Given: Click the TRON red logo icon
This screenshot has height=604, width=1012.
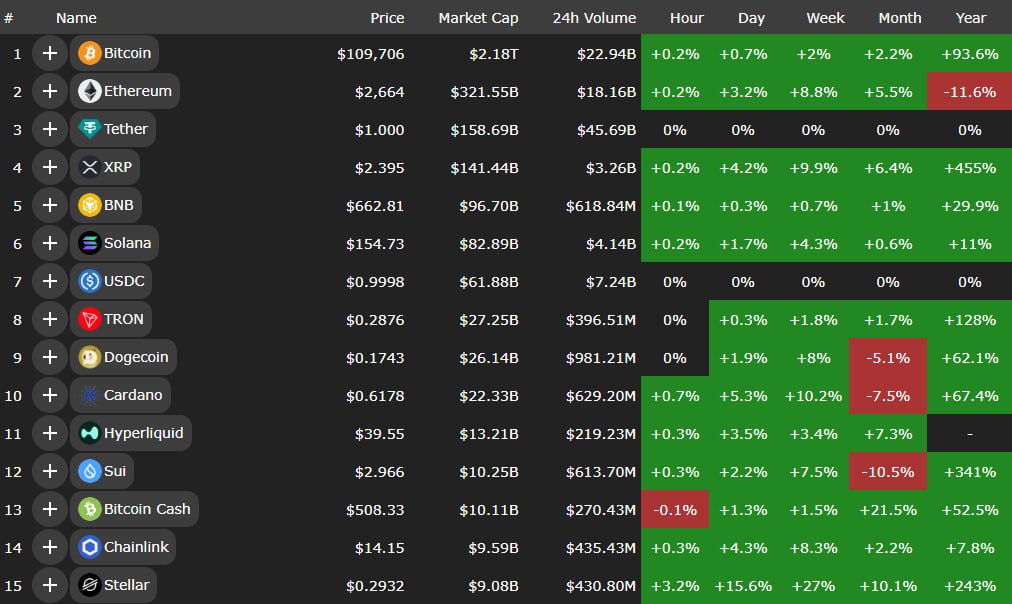Looking at the screenshot, I should coord(89,319).
